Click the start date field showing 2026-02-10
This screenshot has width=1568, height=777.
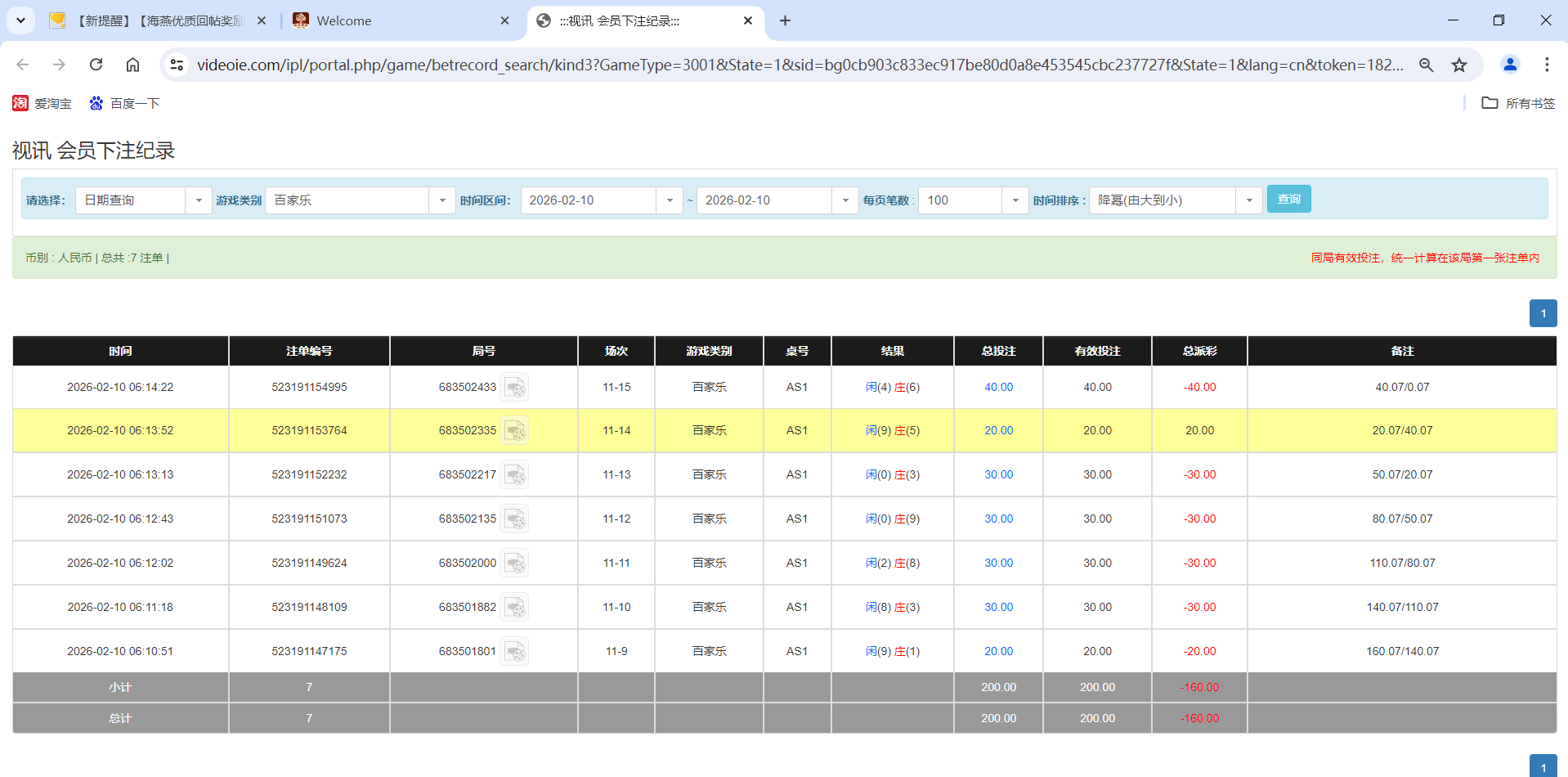(x=589, y=200)
